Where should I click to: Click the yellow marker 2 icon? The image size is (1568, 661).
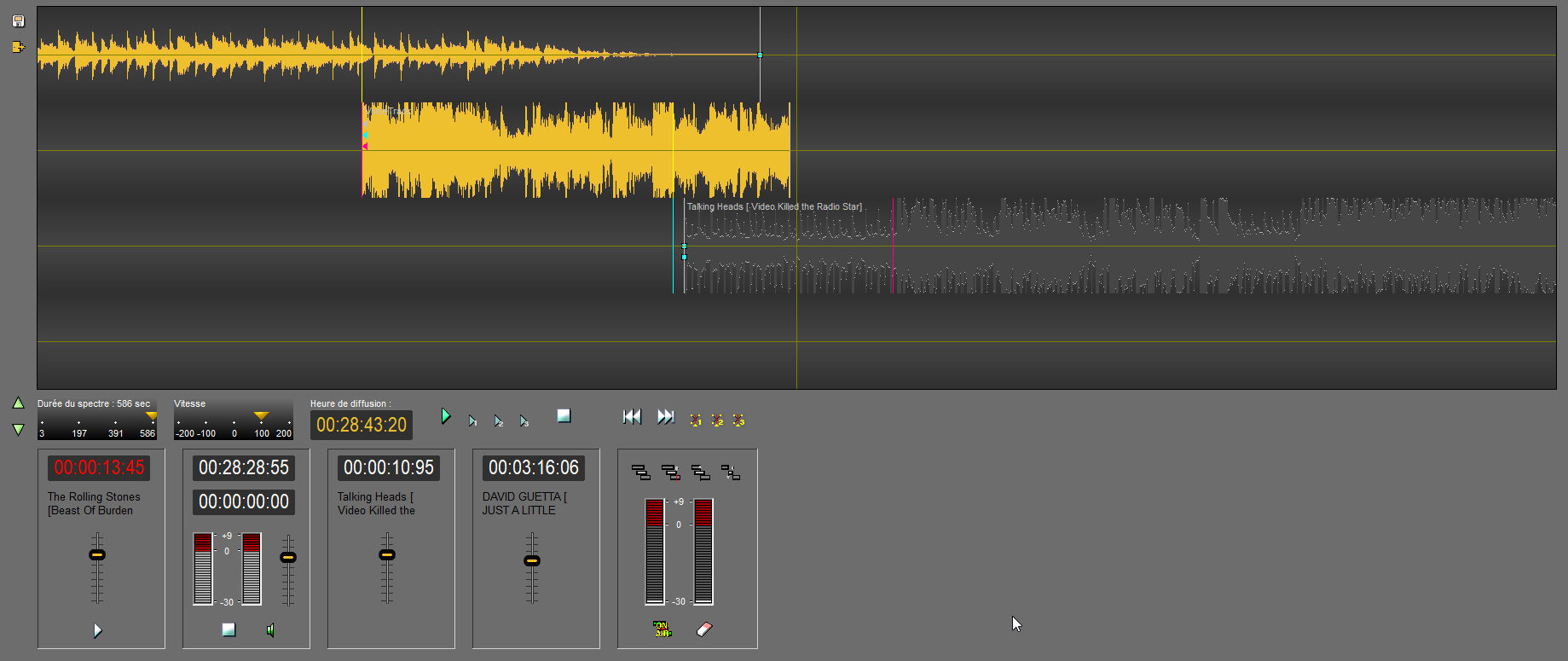(x=717, y=420)
